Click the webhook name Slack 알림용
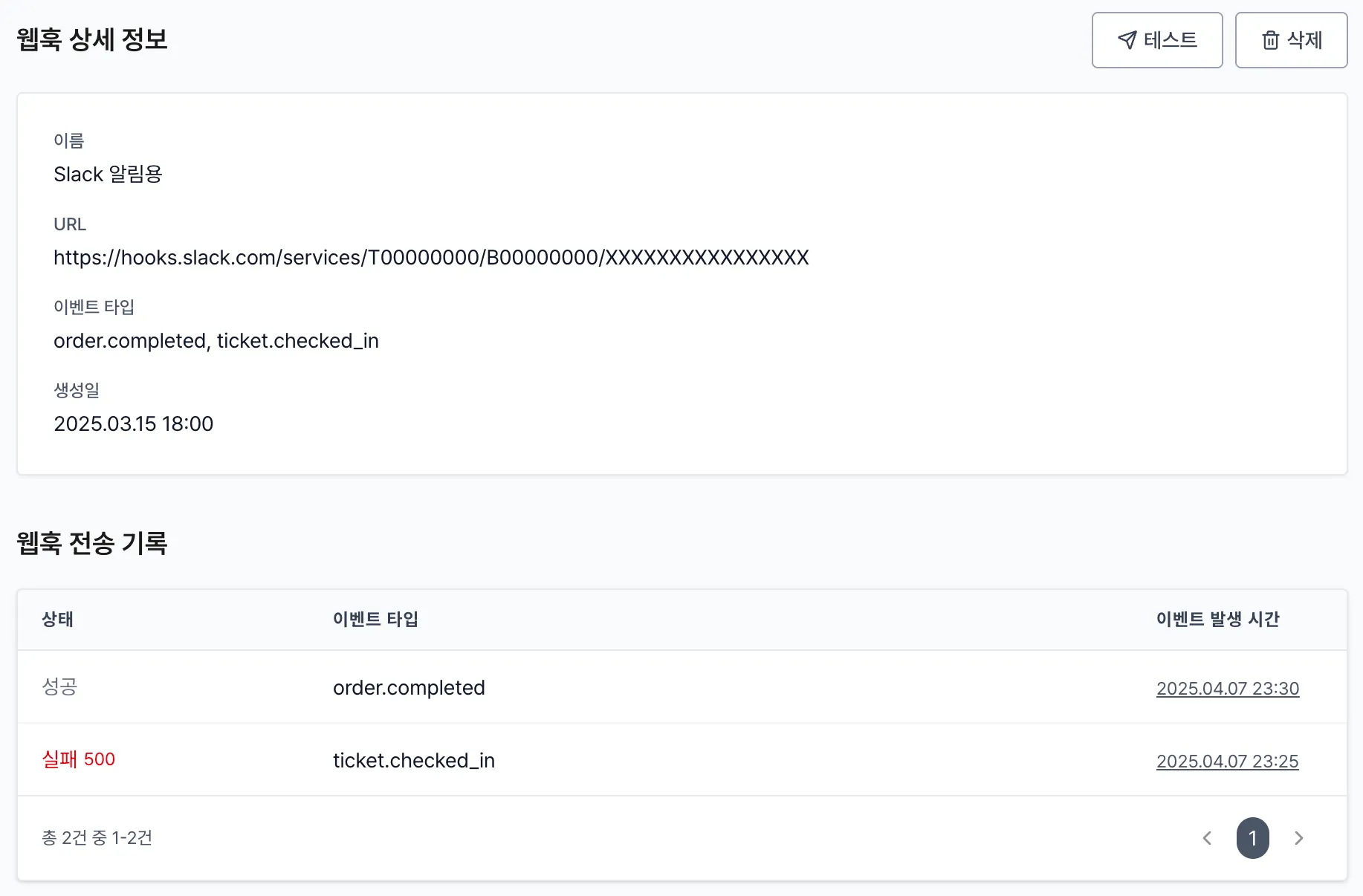The image size is (1363, 896). coord(109,174)
